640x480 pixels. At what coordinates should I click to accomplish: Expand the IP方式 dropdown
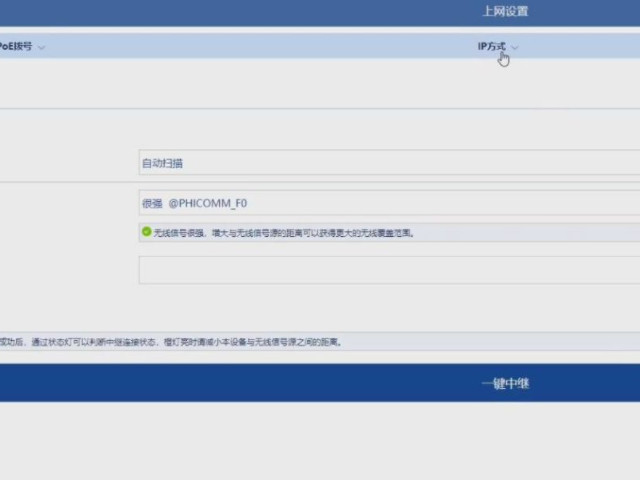tap(498, 47)
